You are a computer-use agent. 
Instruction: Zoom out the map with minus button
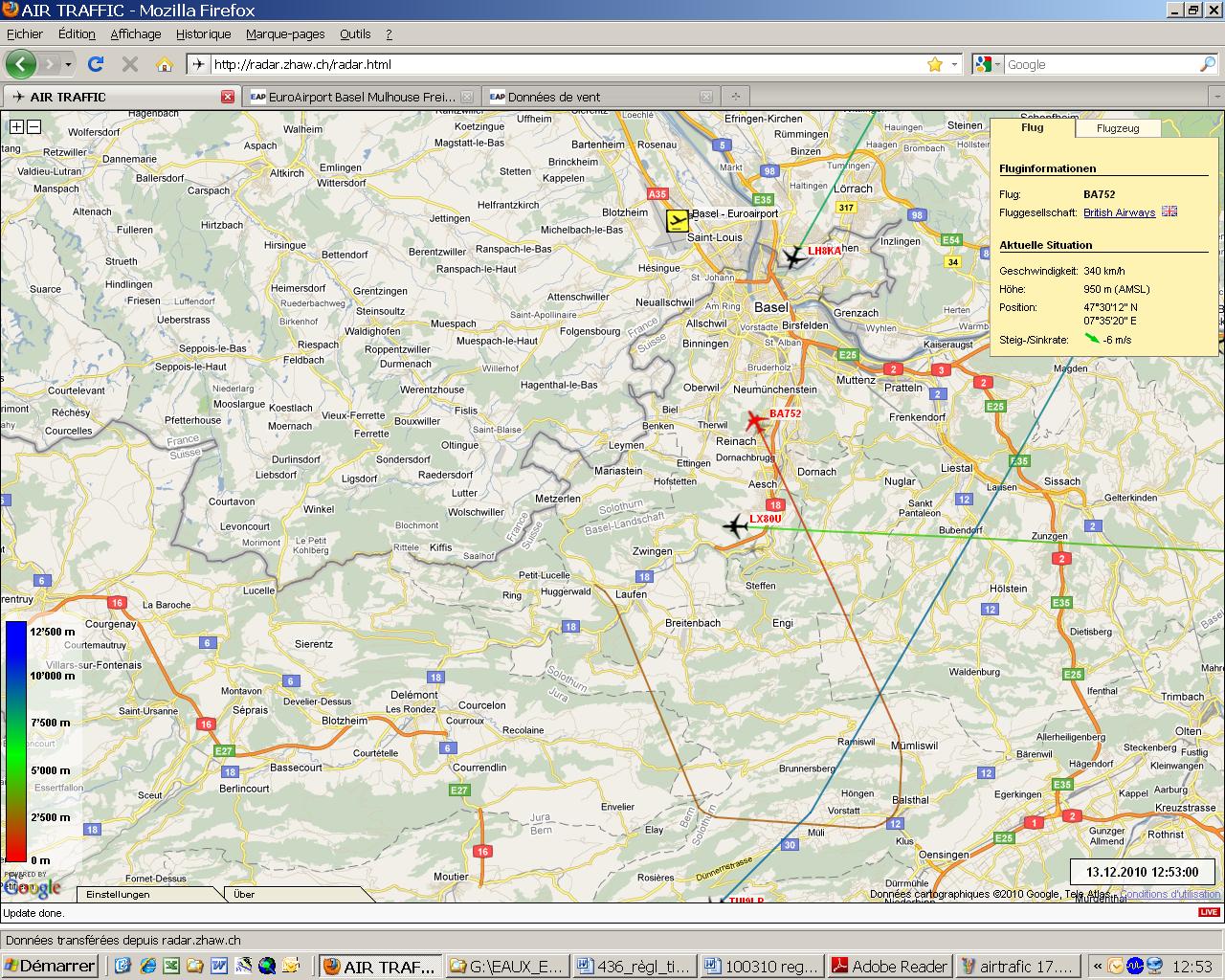[x=33, y=126]
